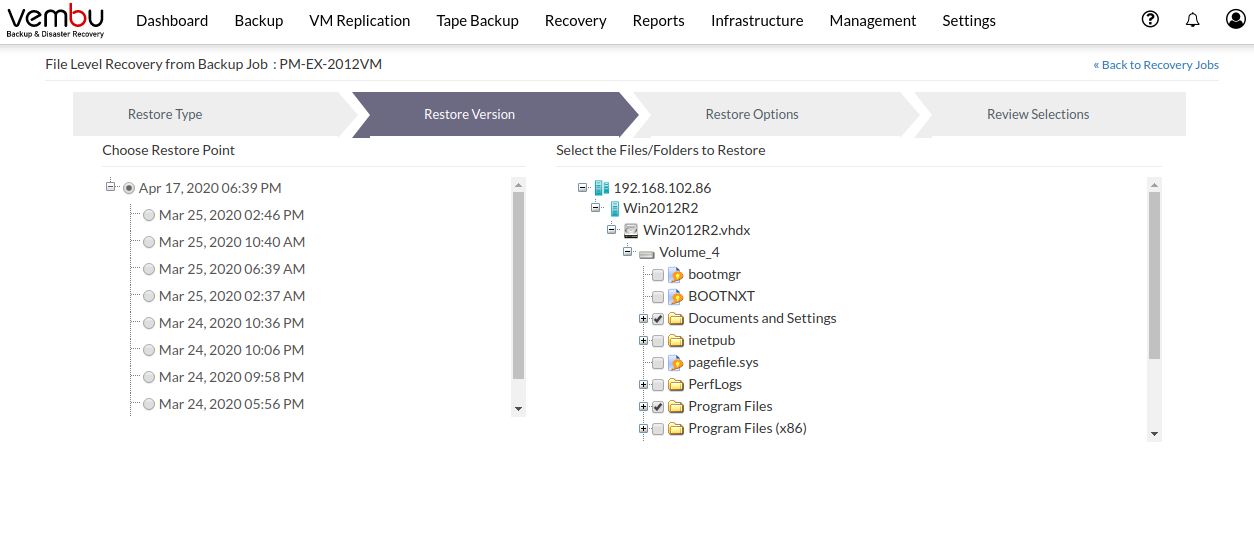Select the Apr 17, 2020 06:39 PM restore point
Viewport: 1254px width, 560px height.
coord(129,188)
